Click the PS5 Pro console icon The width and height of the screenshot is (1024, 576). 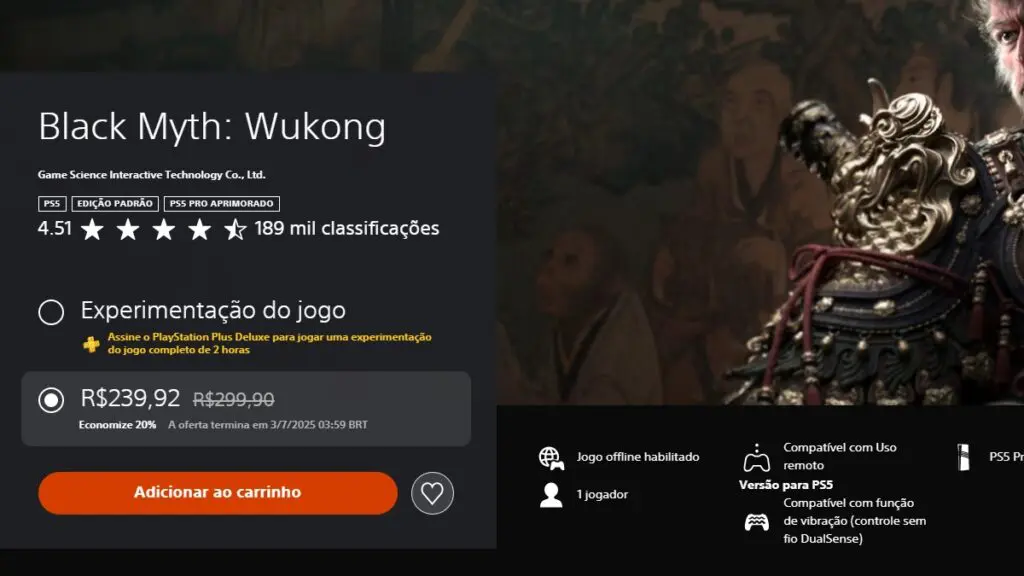[963, 457]
